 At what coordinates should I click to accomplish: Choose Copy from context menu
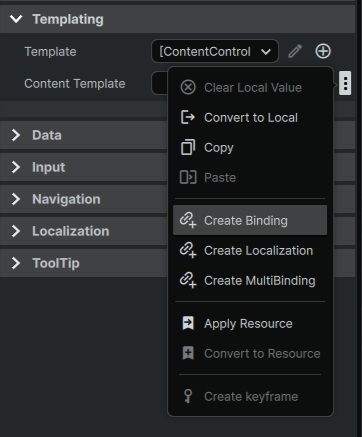pos(250,147)
